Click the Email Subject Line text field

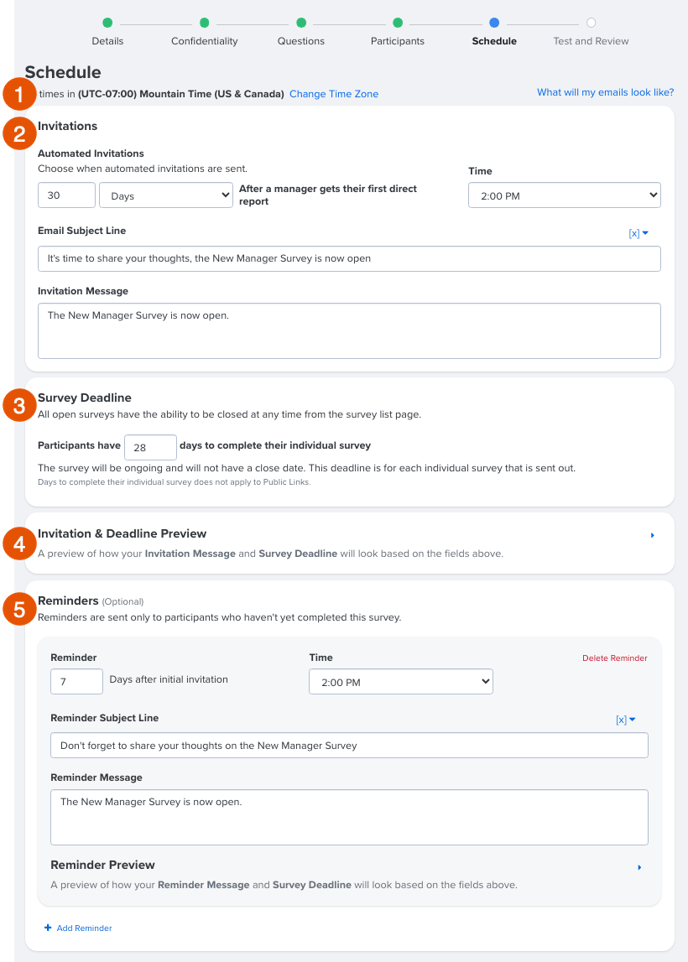349,259
